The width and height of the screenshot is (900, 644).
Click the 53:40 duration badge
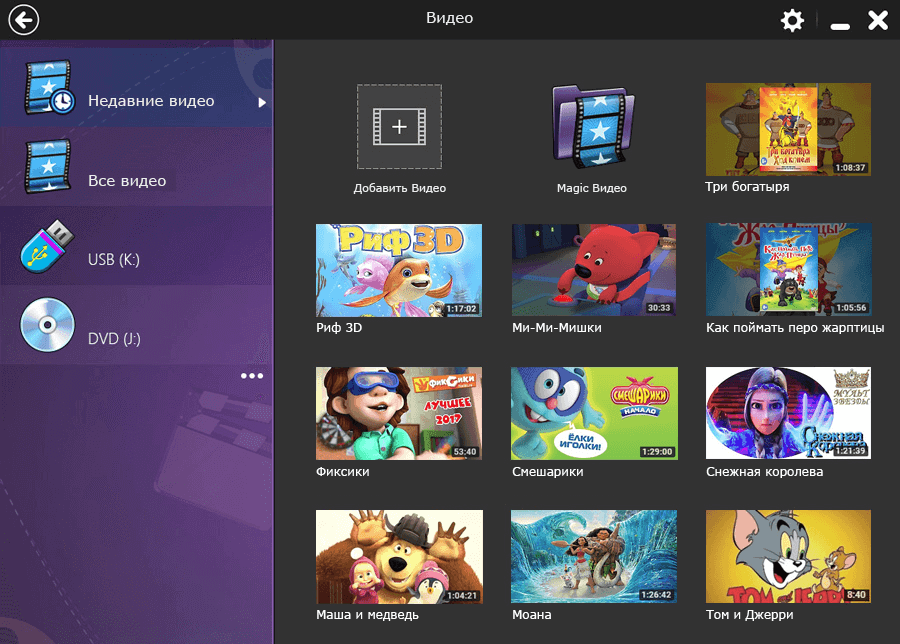(x=465, y=452)
